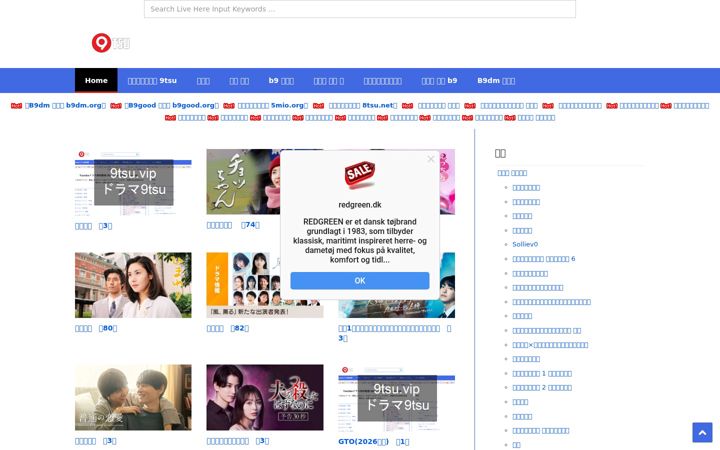This screenshot has width=720, height=450.
Task: Open the navigation item ending with b9
Action: click(439, 80)
